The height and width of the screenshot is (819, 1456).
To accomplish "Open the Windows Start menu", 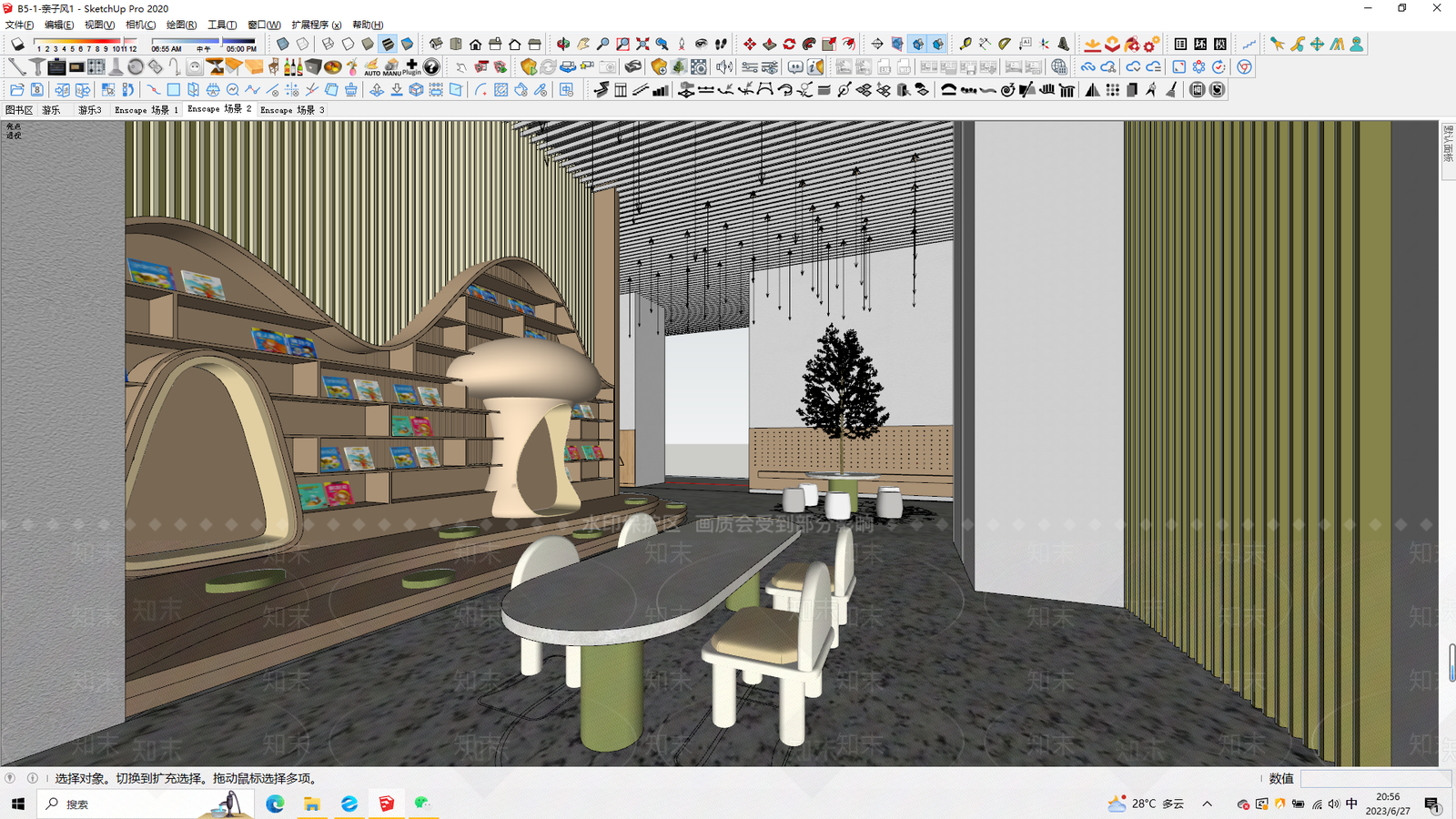I will point(17,804).
